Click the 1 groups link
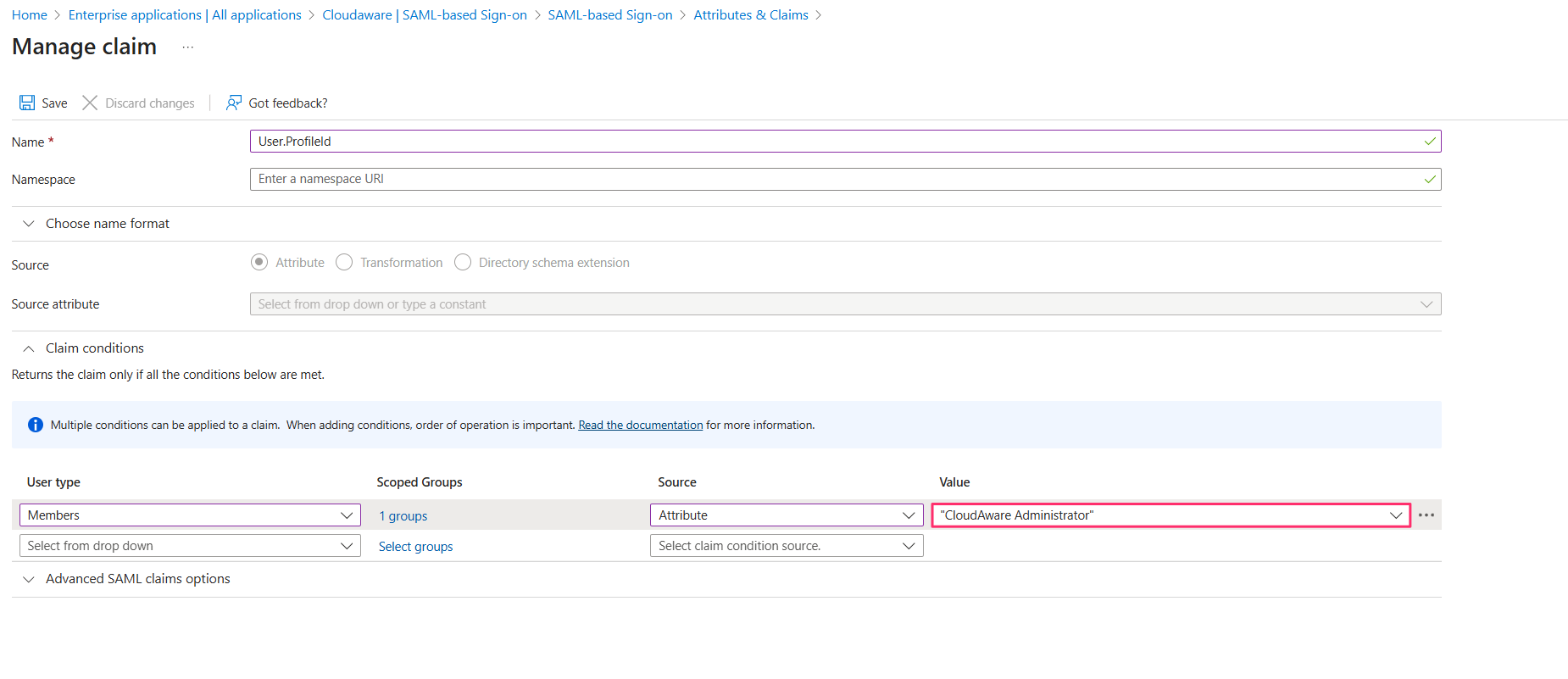 (x=403, y=516)
